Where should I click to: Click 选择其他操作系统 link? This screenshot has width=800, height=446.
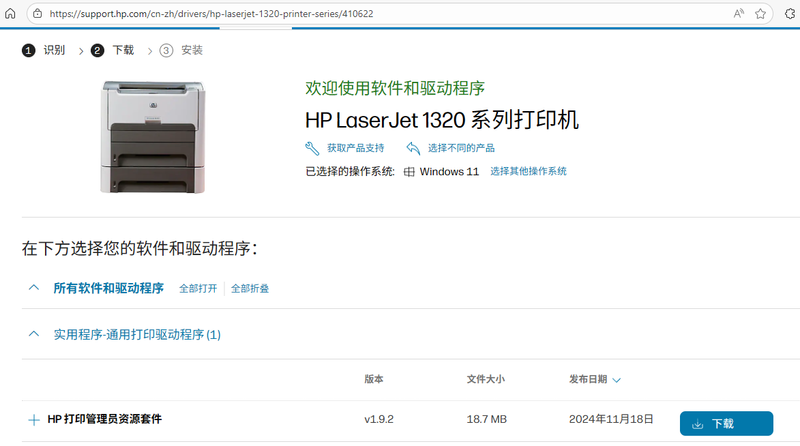(528, 172)
